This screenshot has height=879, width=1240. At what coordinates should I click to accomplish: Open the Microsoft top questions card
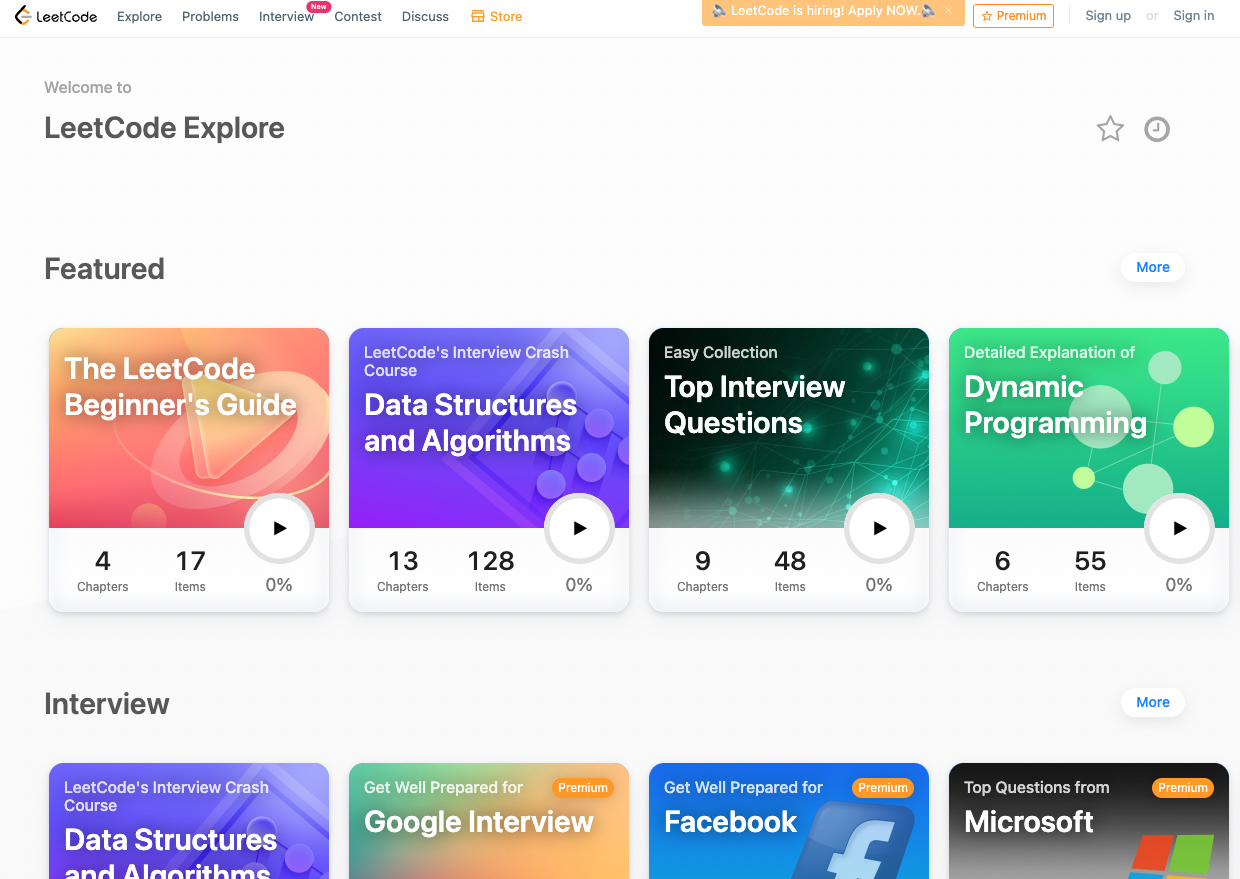pos(1089,821)
